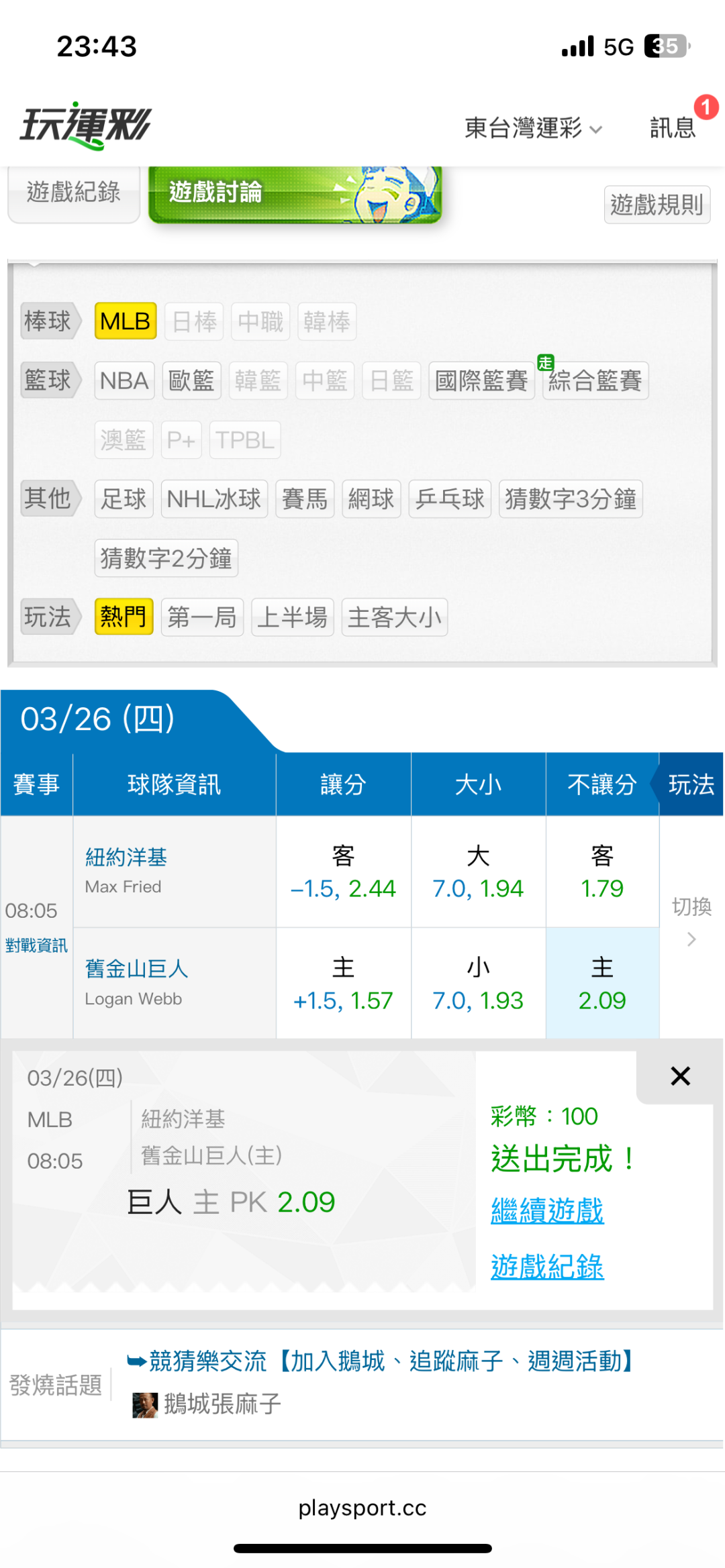725x1568 pixels.
Task: Click the 玩法 column header toggle
Action: [x=691, y=784]
